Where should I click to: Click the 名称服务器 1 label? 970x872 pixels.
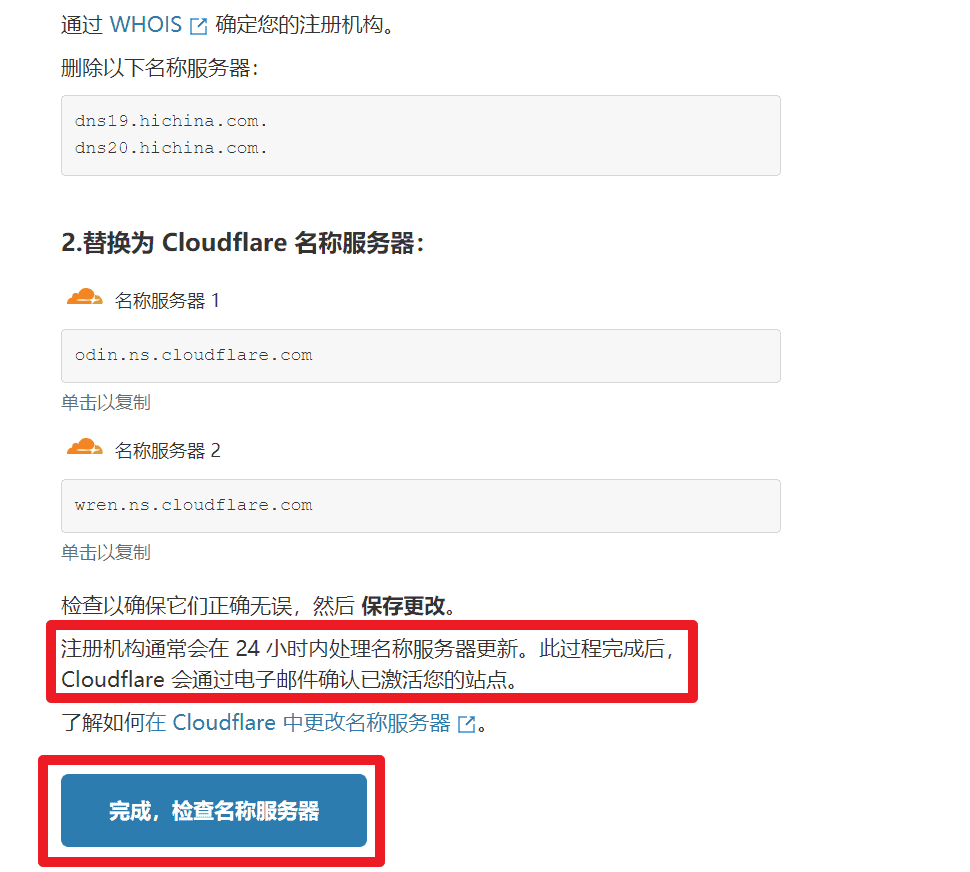(x=167, y=301)
